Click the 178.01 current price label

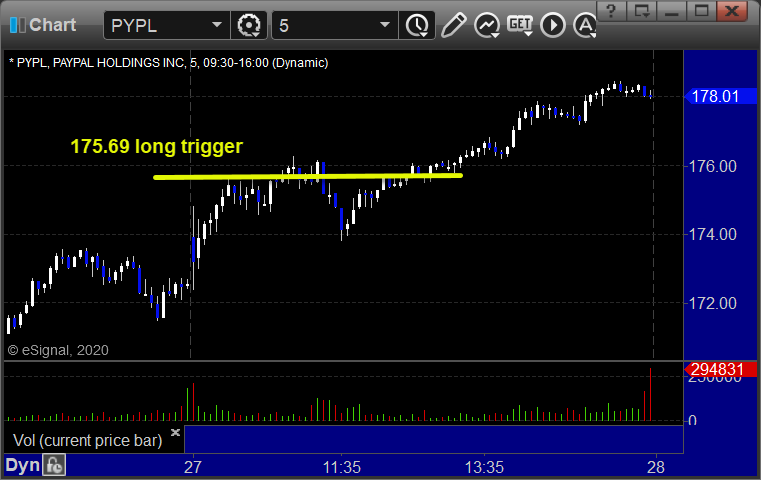[x=720, y=96]
